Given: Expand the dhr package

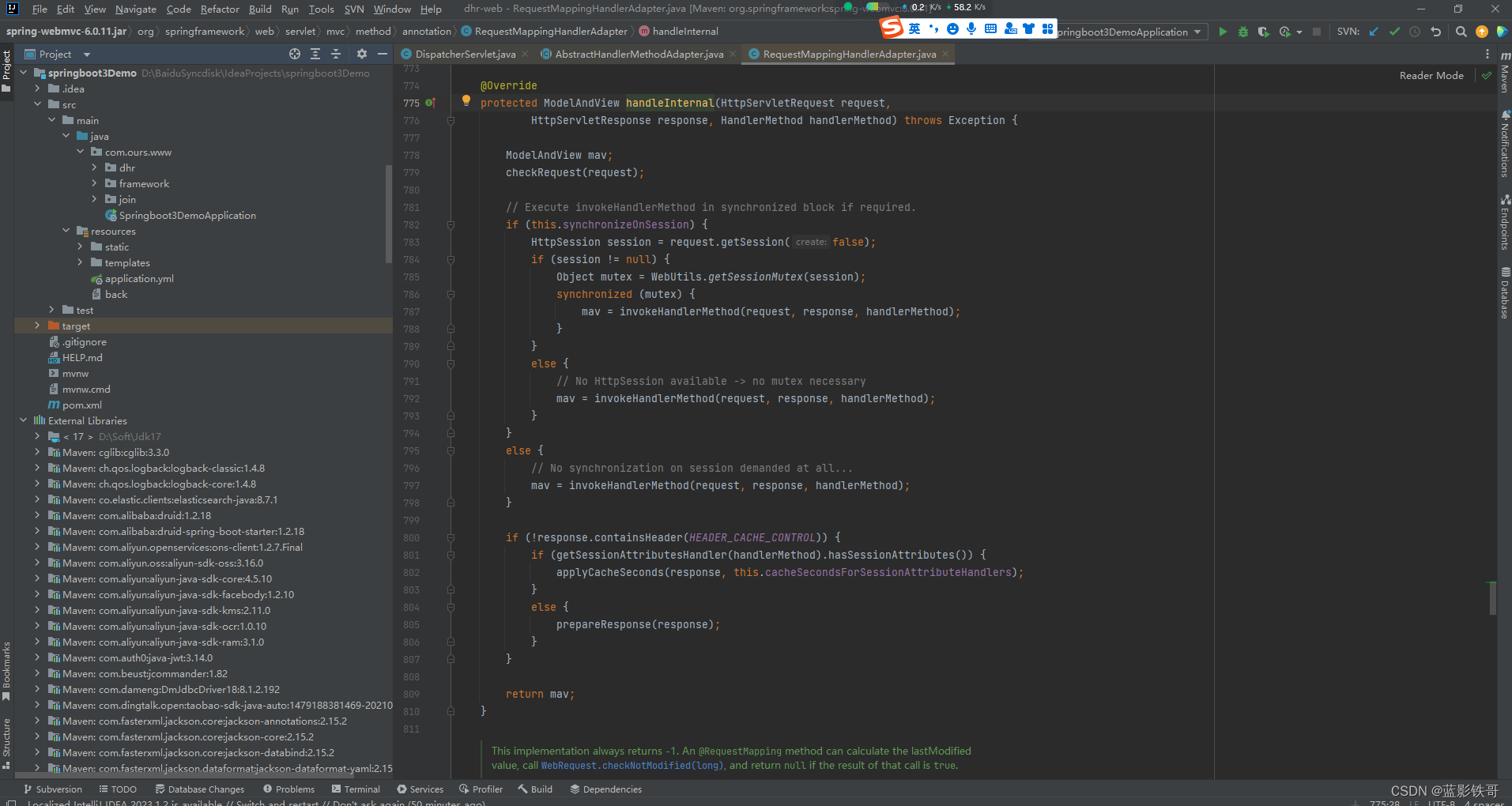Looking at the screenshot, I should click(x=94, y=168).
